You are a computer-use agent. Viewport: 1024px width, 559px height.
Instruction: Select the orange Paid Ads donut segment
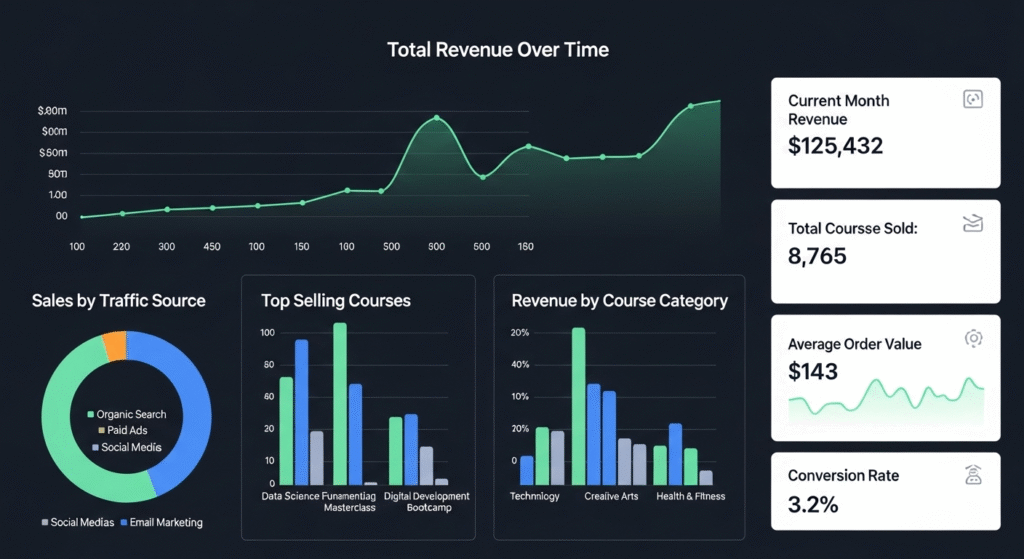(115, 346)
